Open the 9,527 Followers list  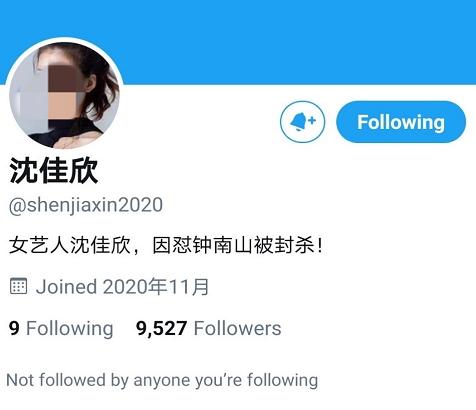pos(209,328)
